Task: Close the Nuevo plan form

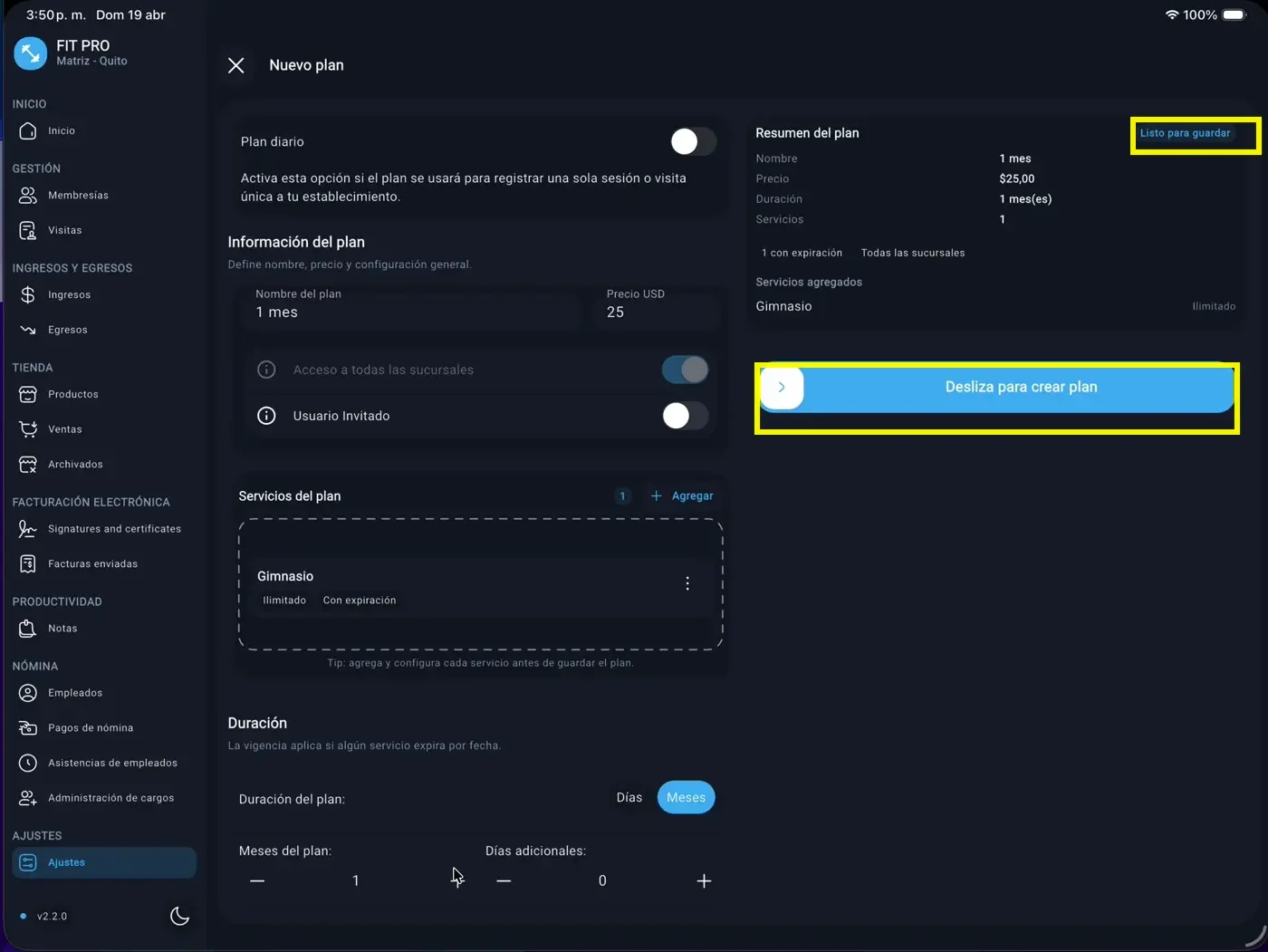Action: (x=236, y=65)
